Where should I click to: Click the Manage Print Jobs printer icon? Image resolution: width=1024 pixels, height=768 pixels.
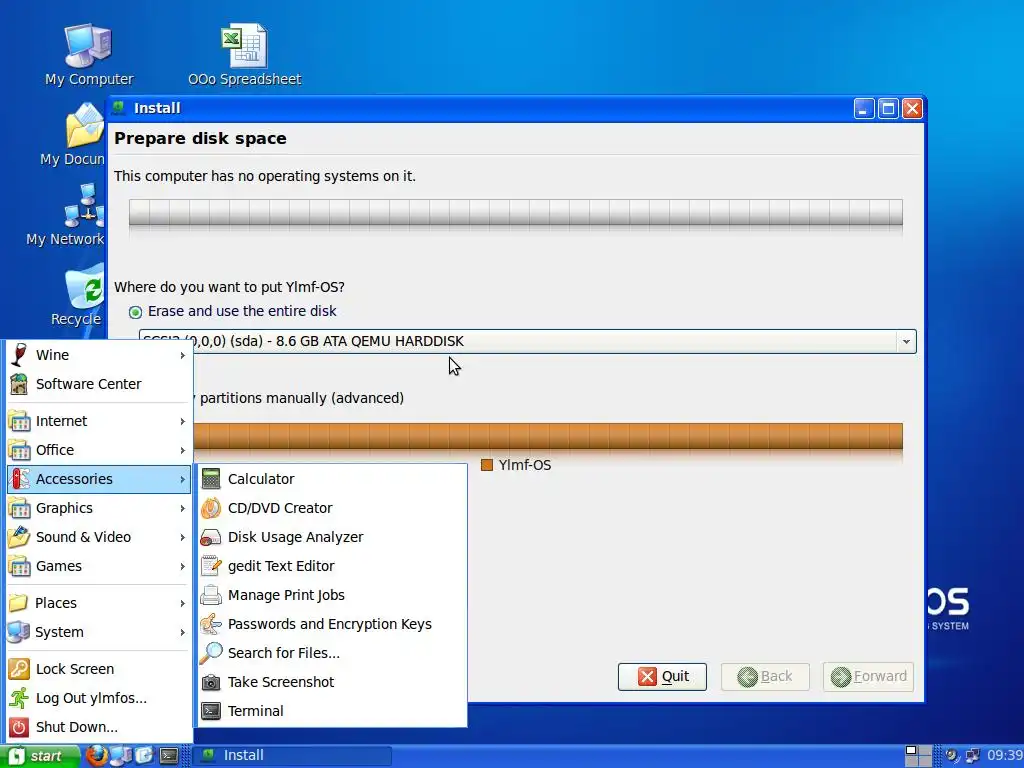point(211,595)
